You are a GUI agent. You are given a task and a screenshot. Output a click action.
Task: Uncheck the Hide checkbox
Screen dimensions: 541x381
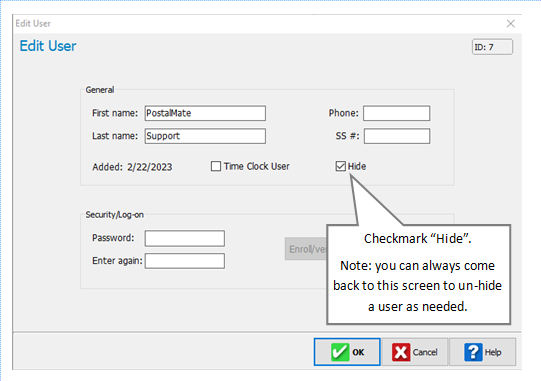(x=341, y=166)
